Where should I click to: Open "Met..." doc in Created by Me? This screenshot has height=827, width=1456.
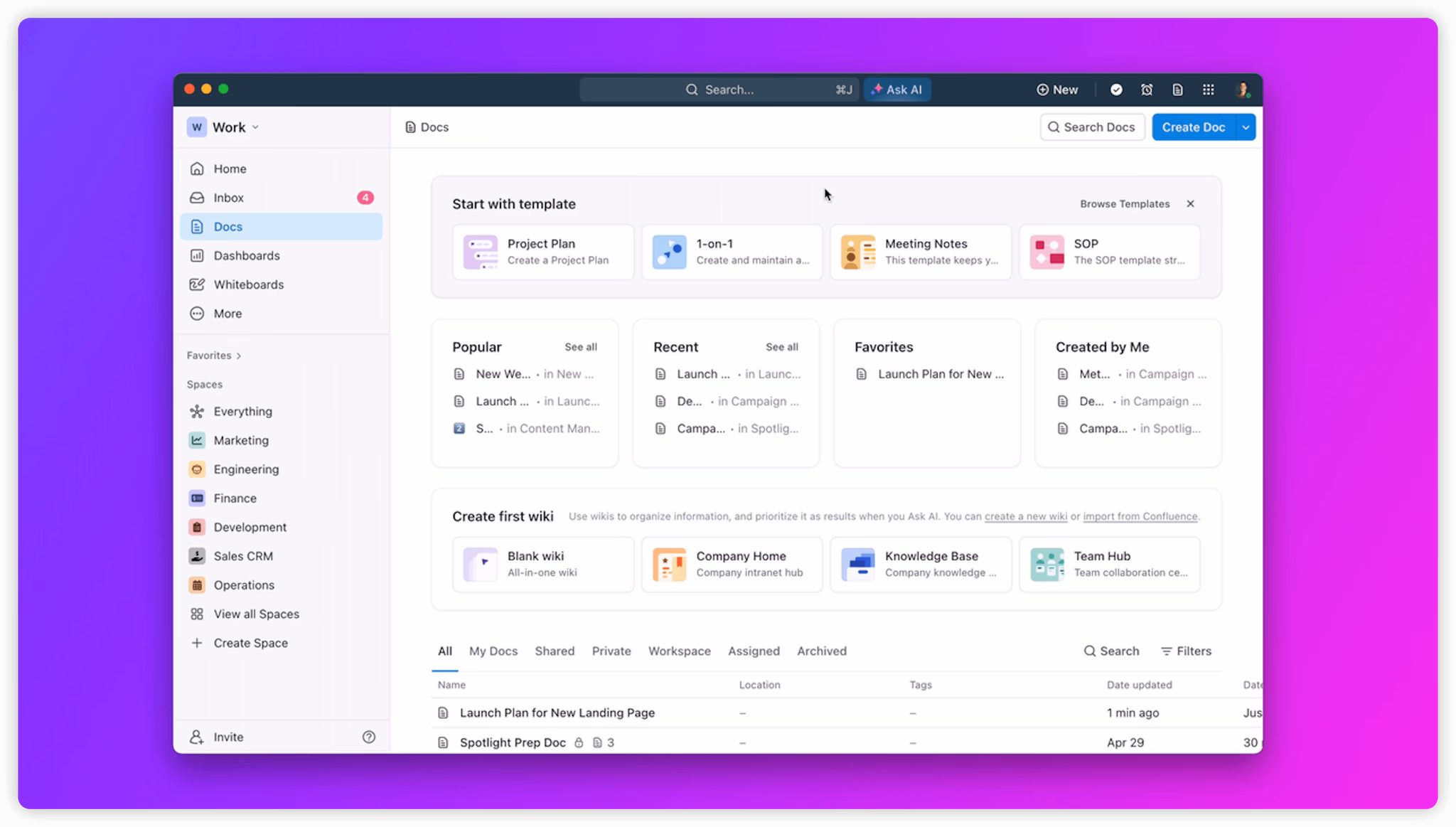[x=1131, y=374]
